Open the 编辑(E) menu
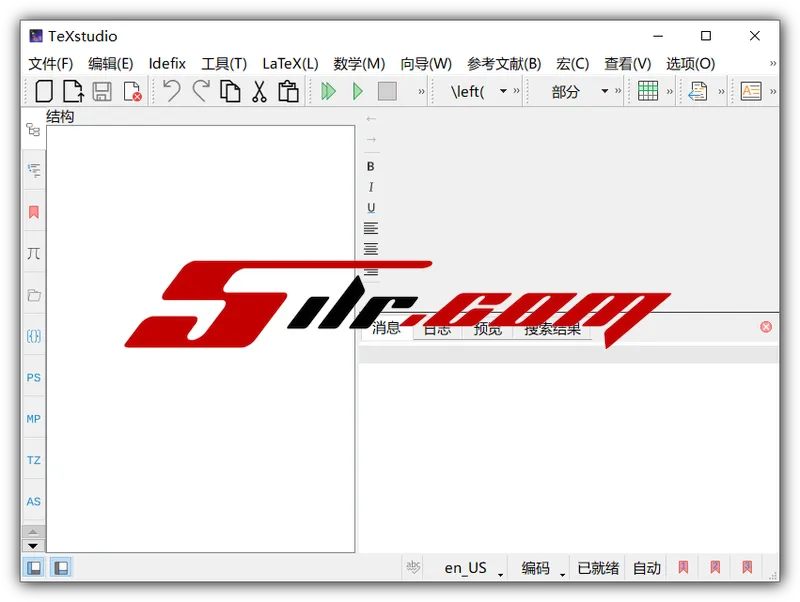800x602 pixels. pos(111,64)
